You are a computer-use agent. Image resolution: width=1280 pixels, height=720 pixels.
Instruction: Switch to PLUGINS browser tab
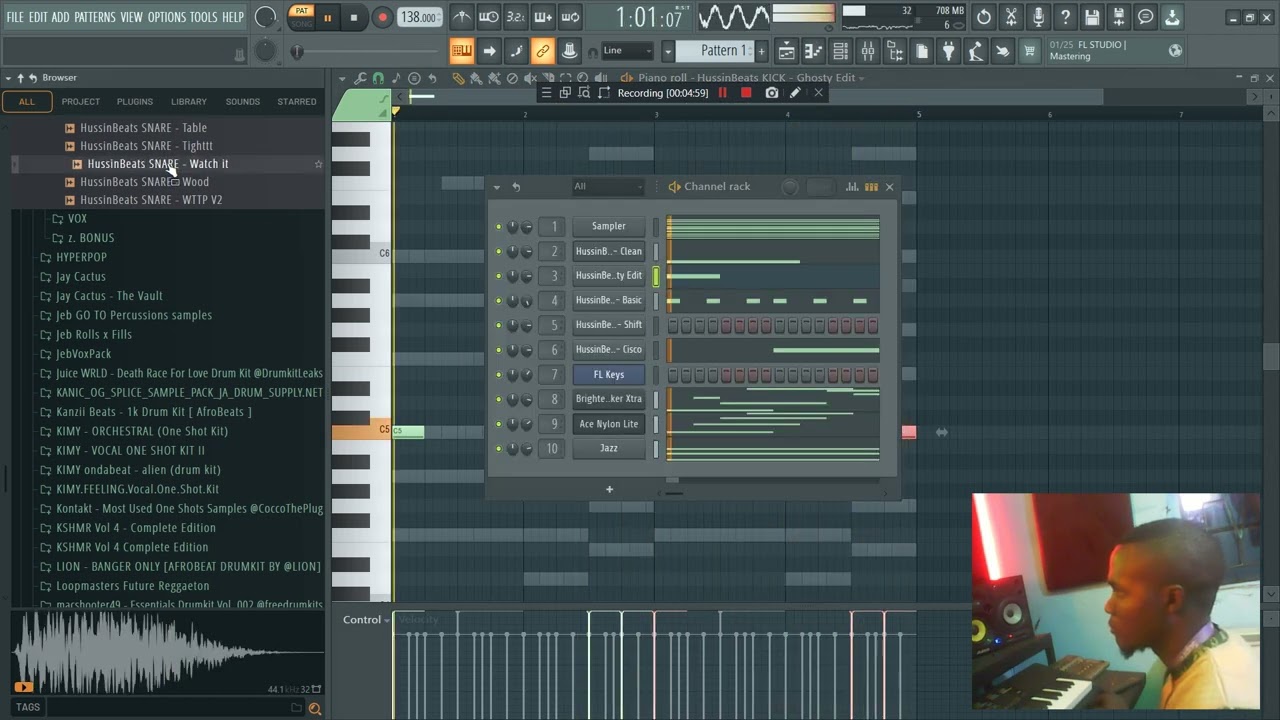coord(135,101)
